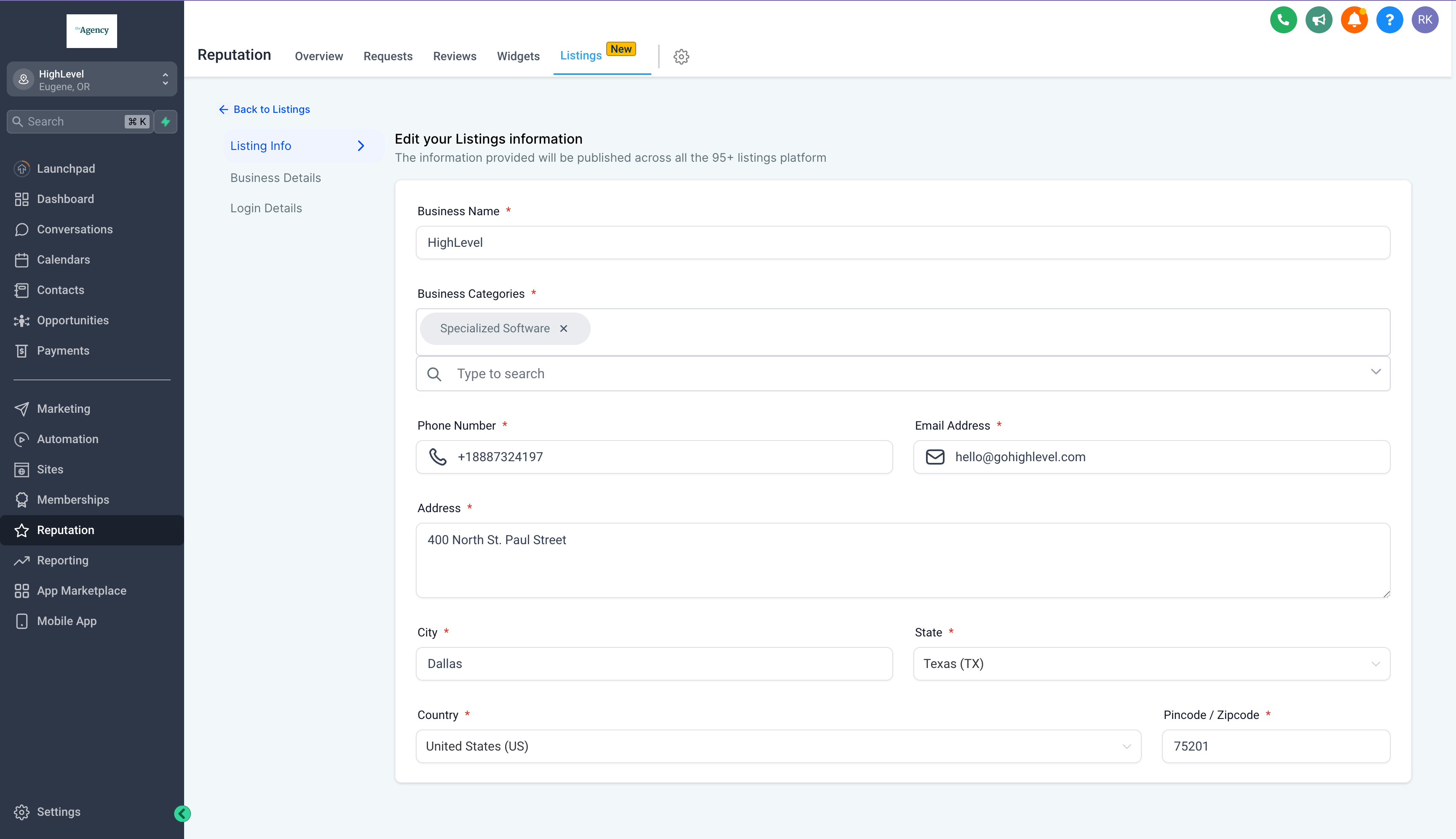
Task: Open Automation in the sidebar
Action: point(92,439)
